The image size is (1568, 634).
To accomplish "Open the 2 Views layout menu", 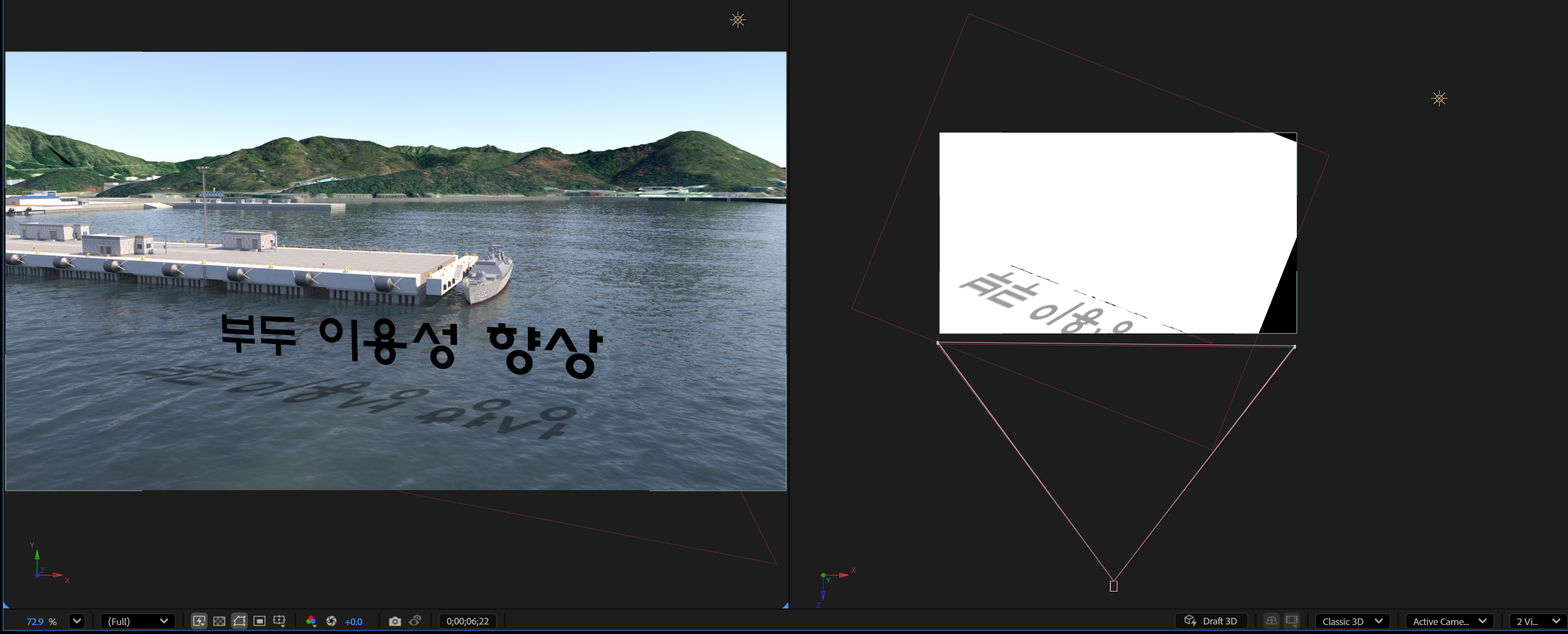I will (x=1537, y=621).
